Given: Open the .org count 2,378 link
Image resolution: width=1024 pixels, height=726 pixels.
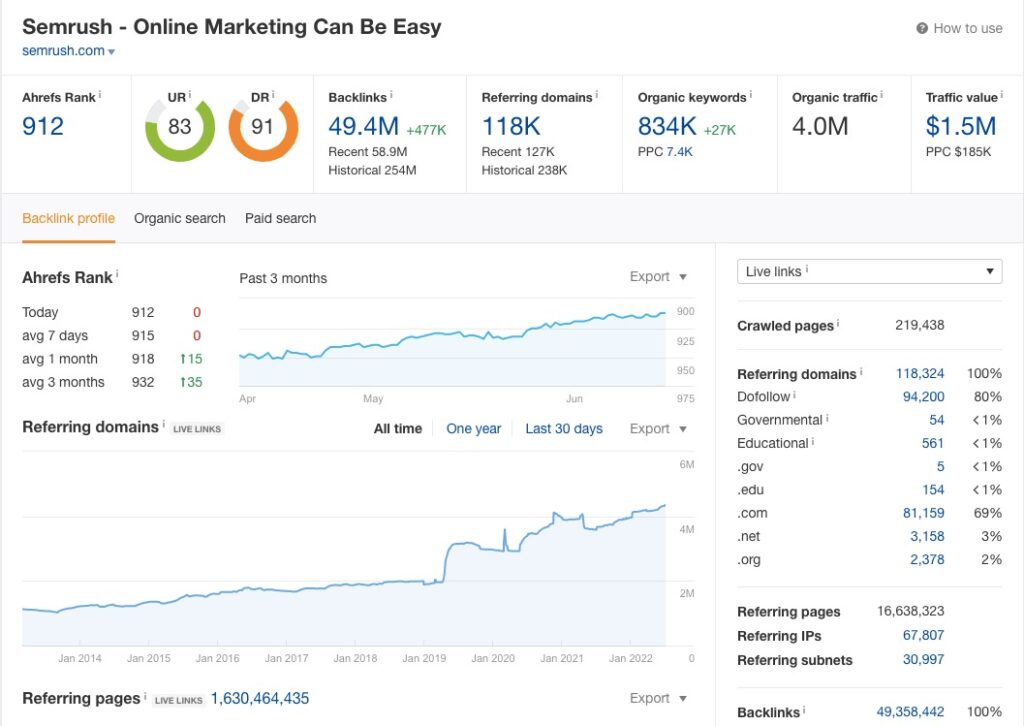Looking at the screenshot, I should pos(927,560).
